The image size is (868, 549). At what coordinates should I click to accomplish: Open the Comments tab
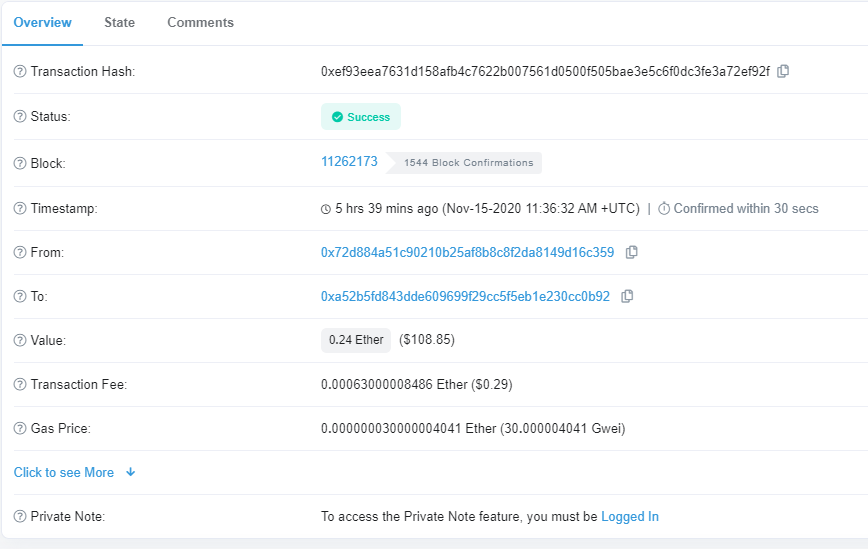pyautogui.click(x=200, y=23)
